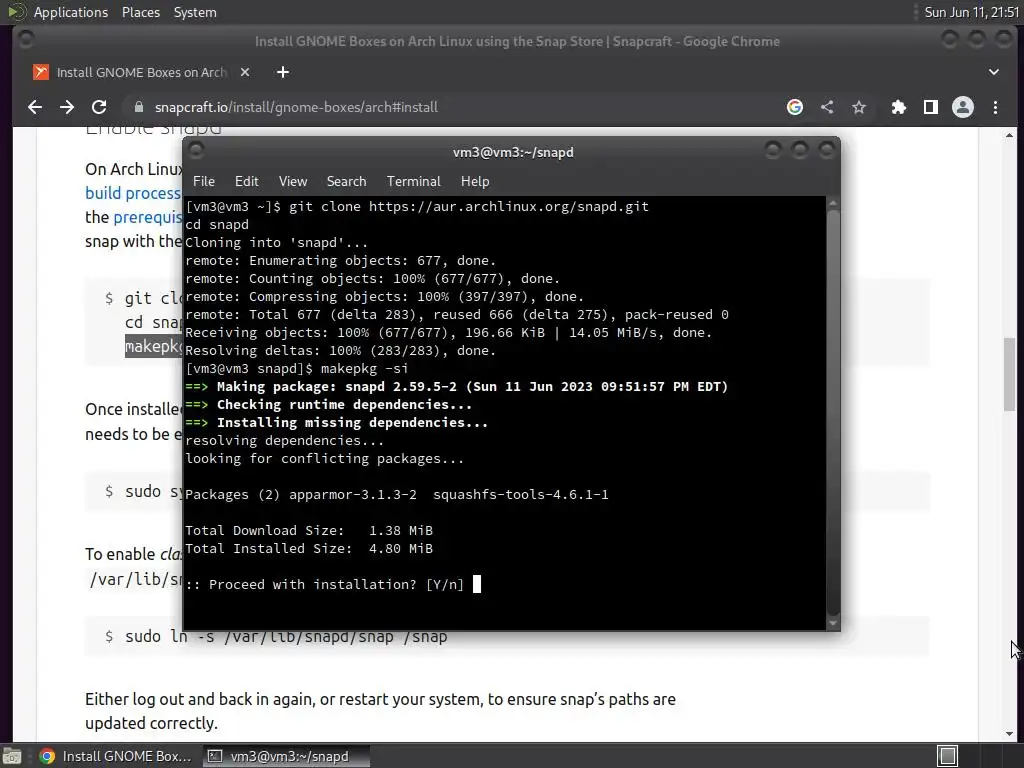Click 'Either log out and back in again' paragraph
The height and width of the screenshot is (768, 1024).
click(380, 711)
